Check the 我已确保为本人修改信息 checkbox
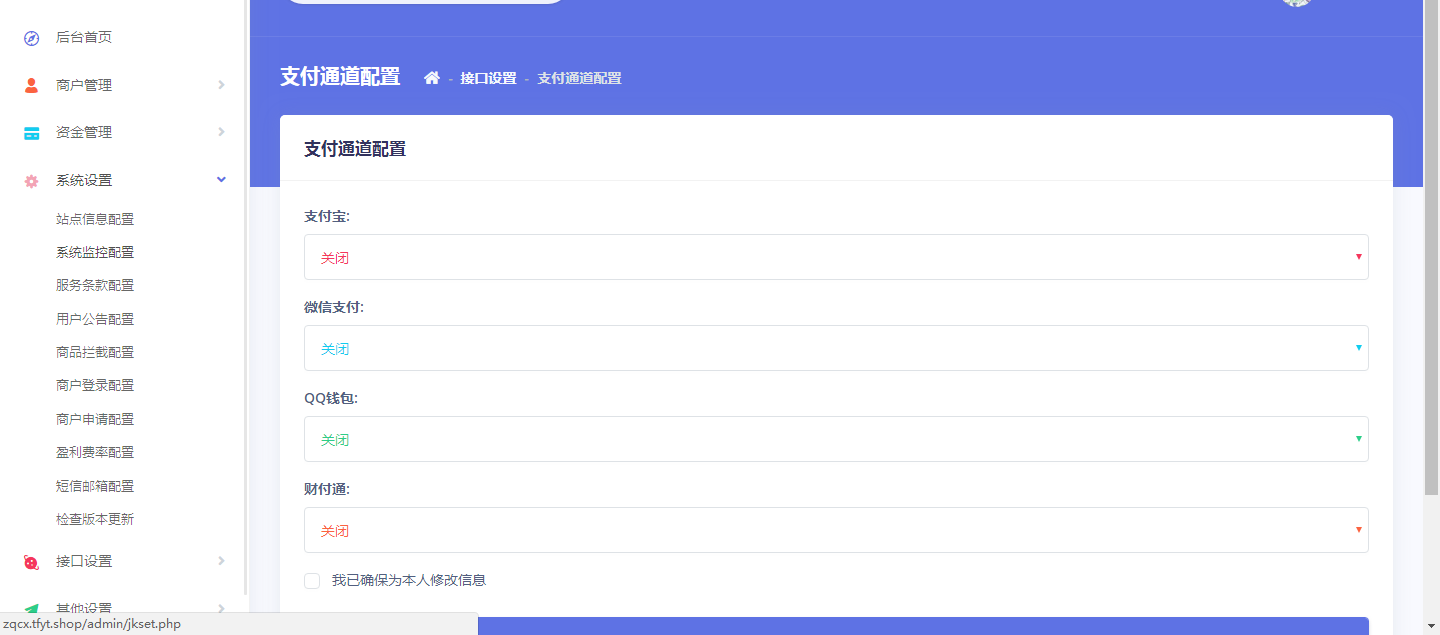The image size is (1440, 635). 312,580
